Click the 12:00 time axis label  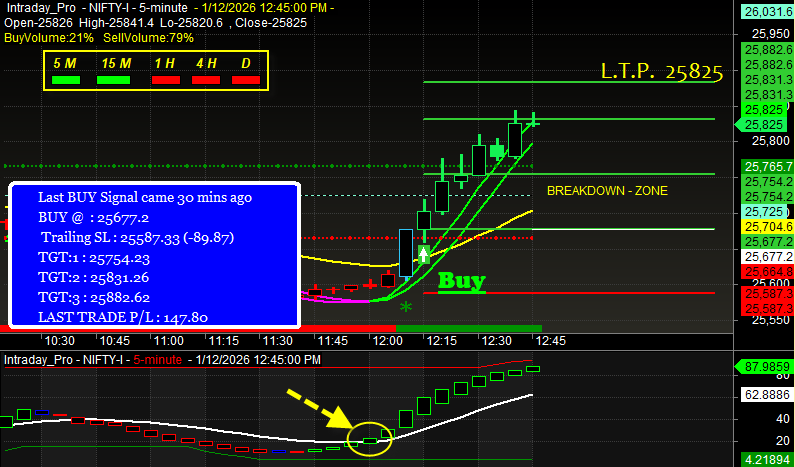click(387, 341)
